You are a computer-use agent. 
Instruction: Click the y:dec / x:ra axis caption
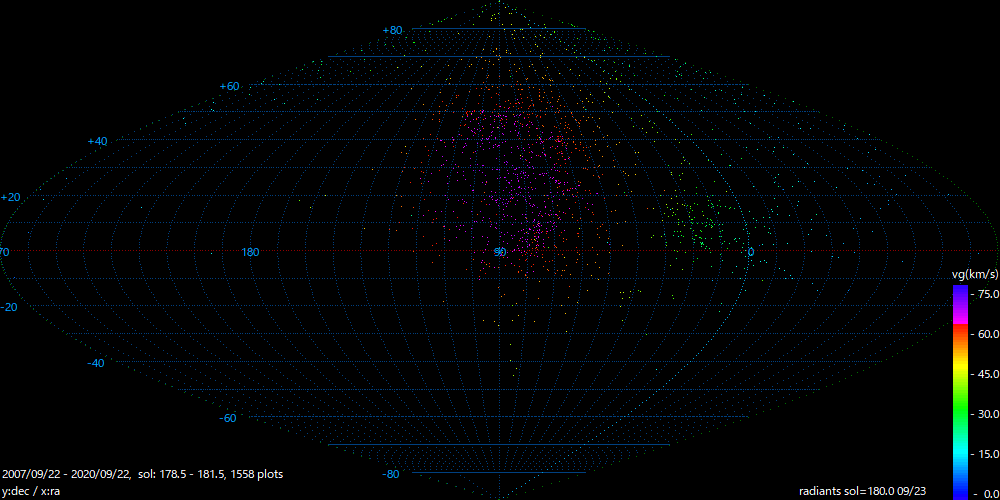[x=32, y=491]
